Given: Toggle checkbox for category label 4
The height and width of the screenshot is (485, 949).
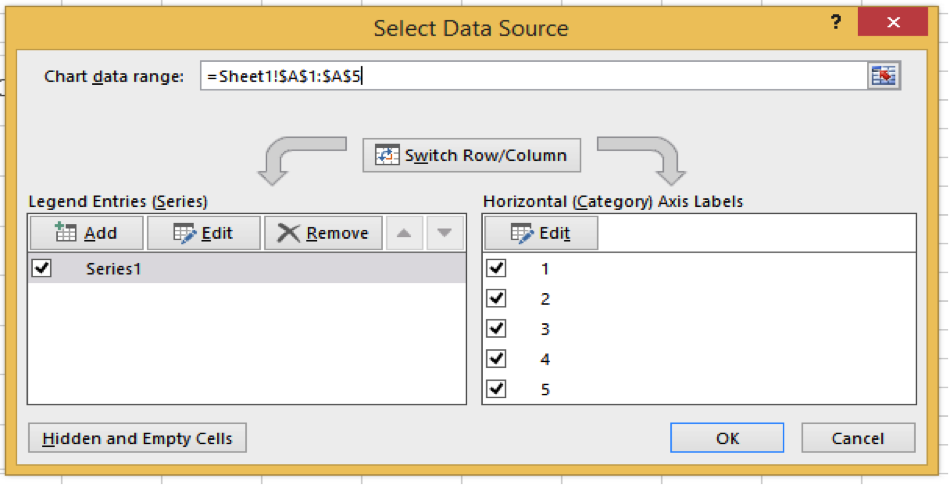Looking at the screenshot, I should click(x=496, y=358).
